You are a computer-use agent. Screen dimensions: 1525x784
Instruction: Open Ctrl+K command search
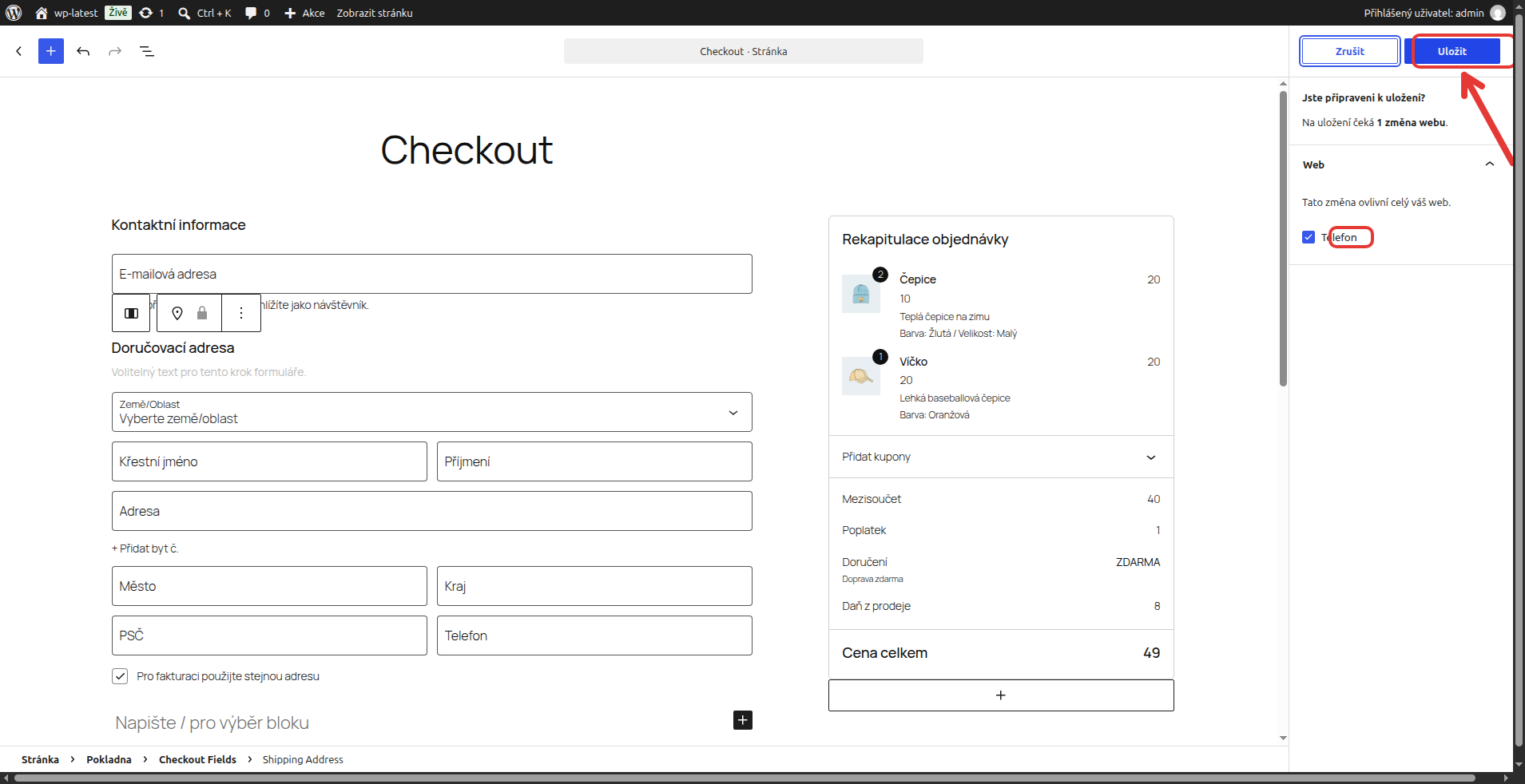[x=205, y=13]
